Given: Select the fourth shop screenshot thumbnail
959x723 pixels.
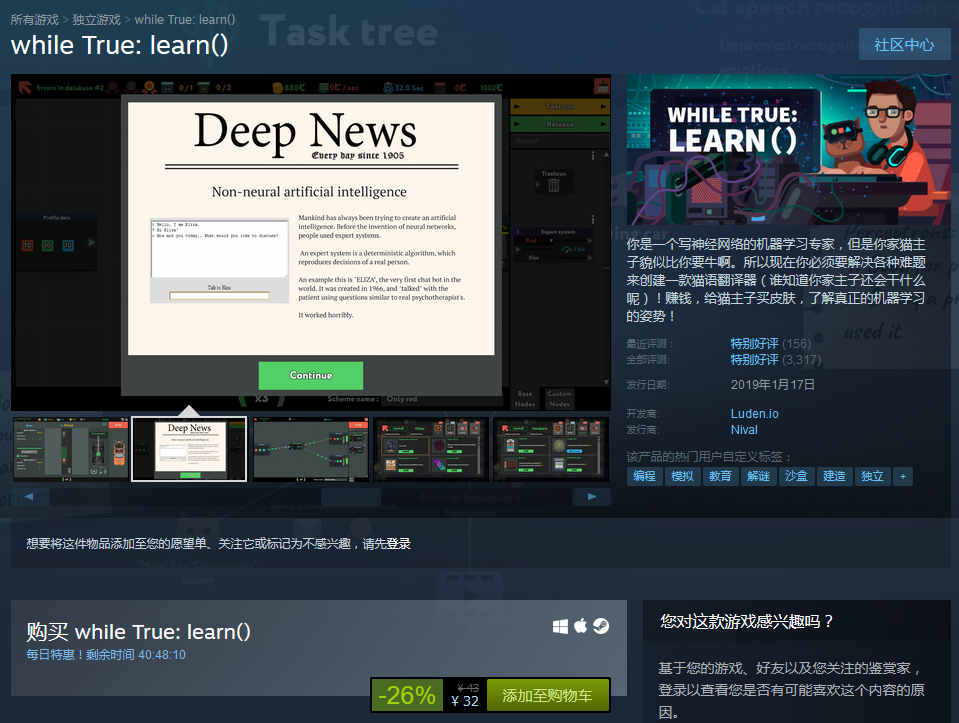Looking at the screenshot, I should pos(431,449).
